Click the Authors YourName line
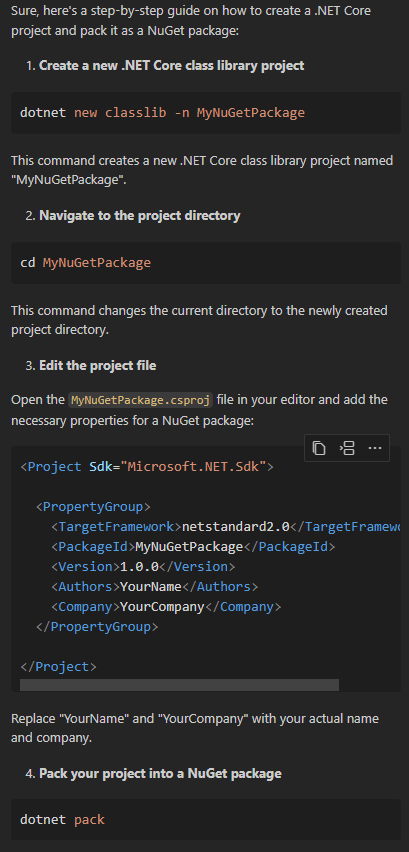The height and width of the screenshot is (852, 409). click(155, 587)
